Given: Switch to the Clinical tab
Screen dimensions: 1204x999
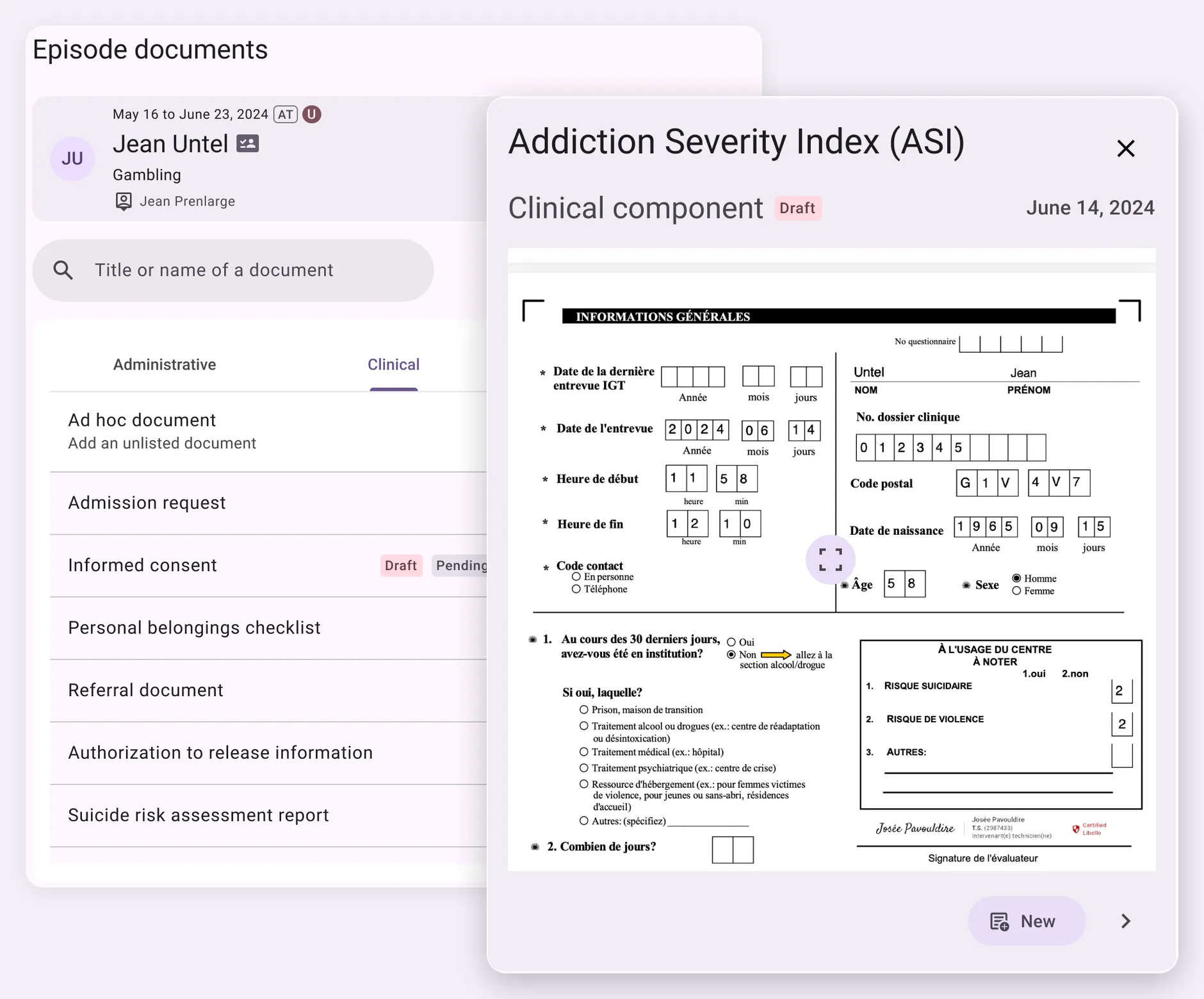Looking at the screenshot, I should [393, 364].
